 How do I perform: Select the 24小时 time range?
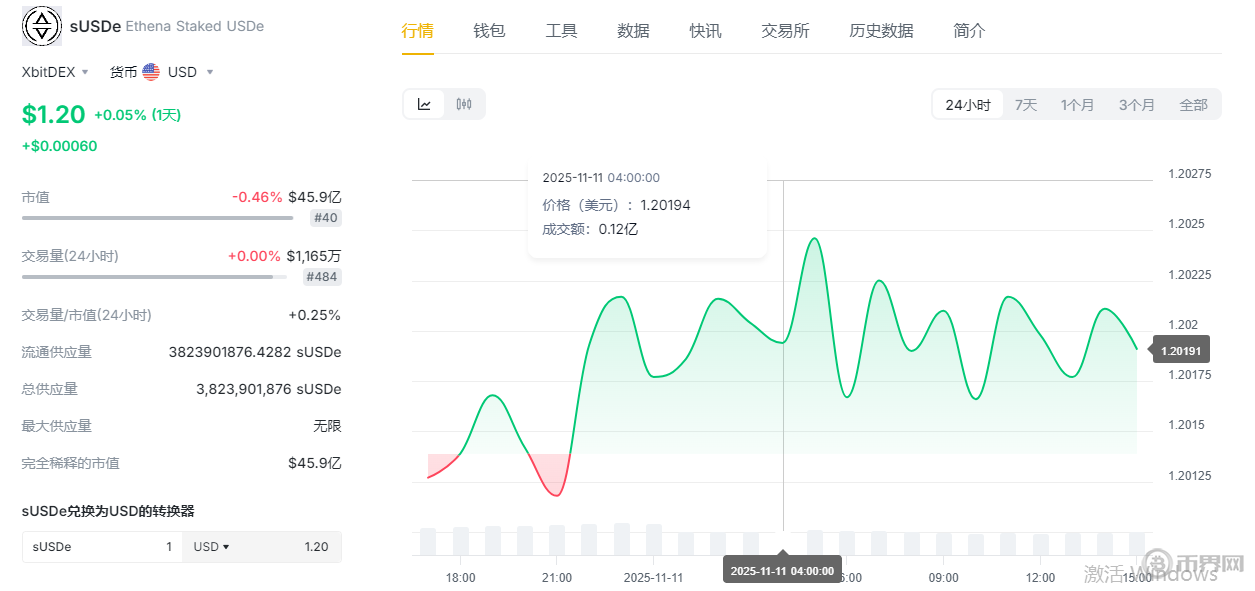point(968,104)
